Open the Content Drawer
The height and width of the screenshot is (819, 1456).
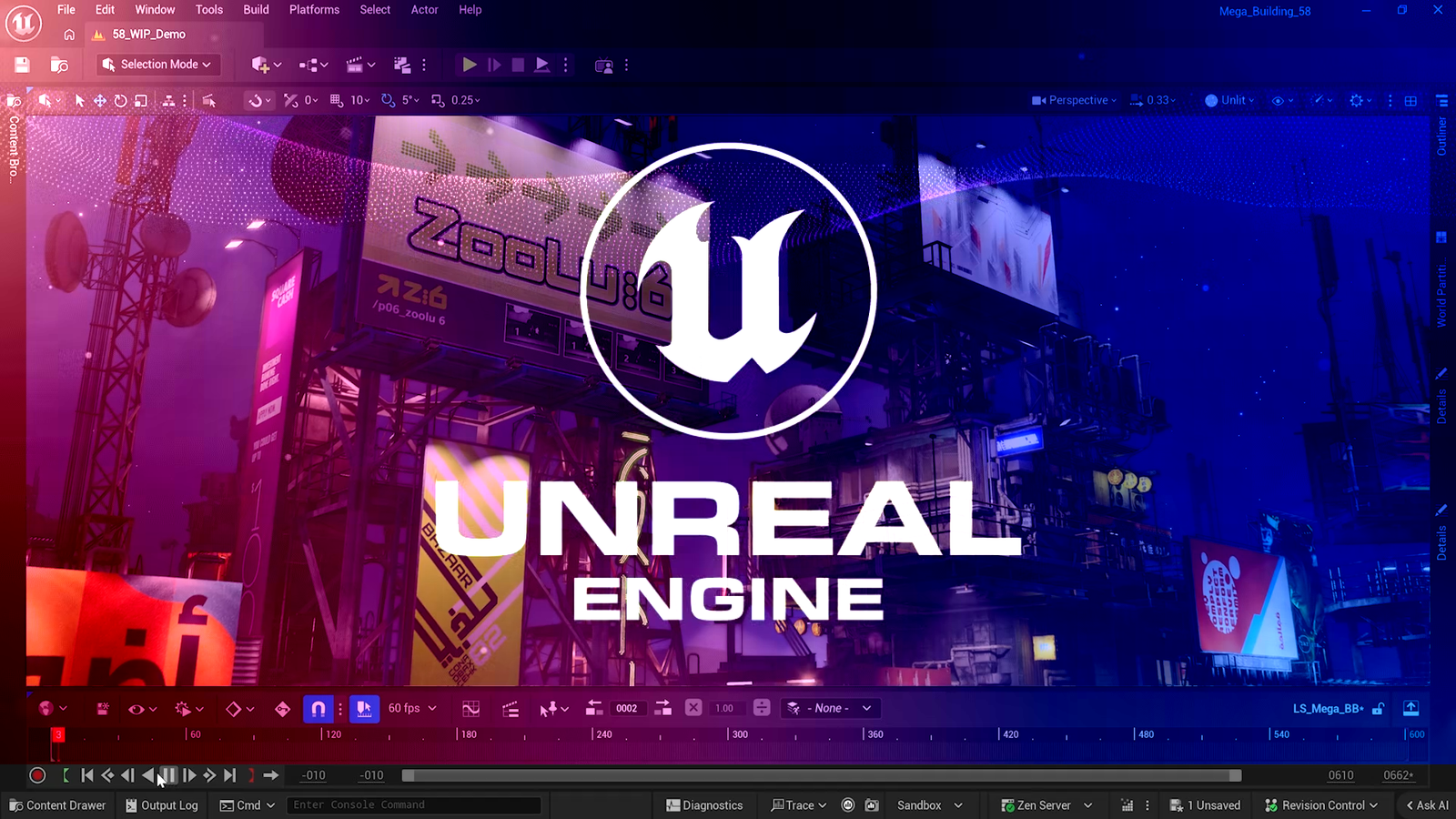click(x=57, y=805)
